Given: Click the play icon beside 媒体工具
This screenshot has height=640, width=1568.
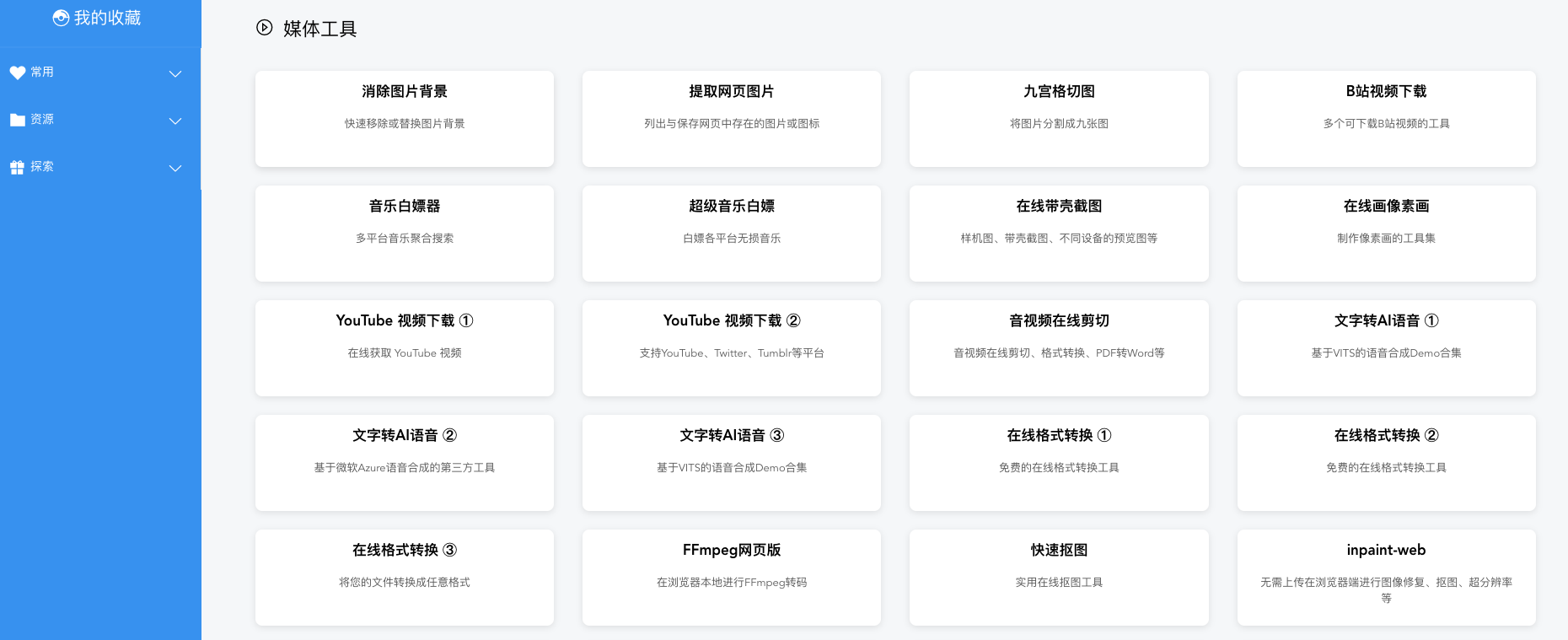Looking at the screenshot, I should tap(265, 28).
